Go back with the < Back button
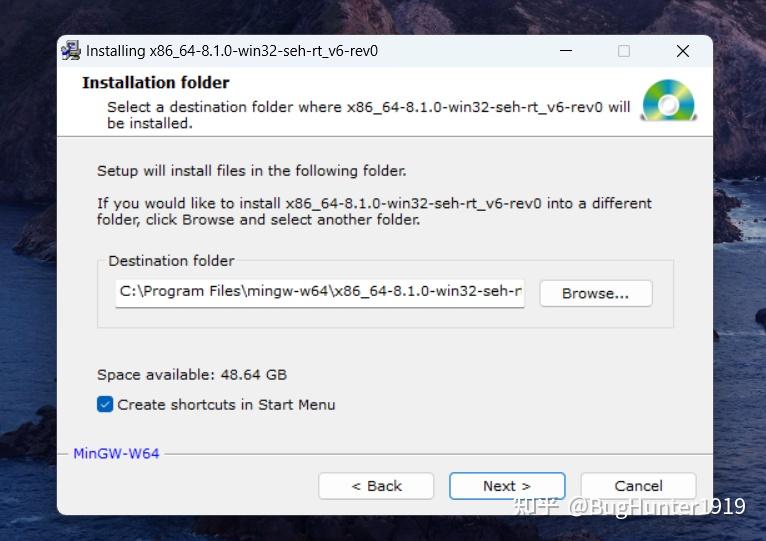This screenshot has width=766, height=541. tap(376, 486)
